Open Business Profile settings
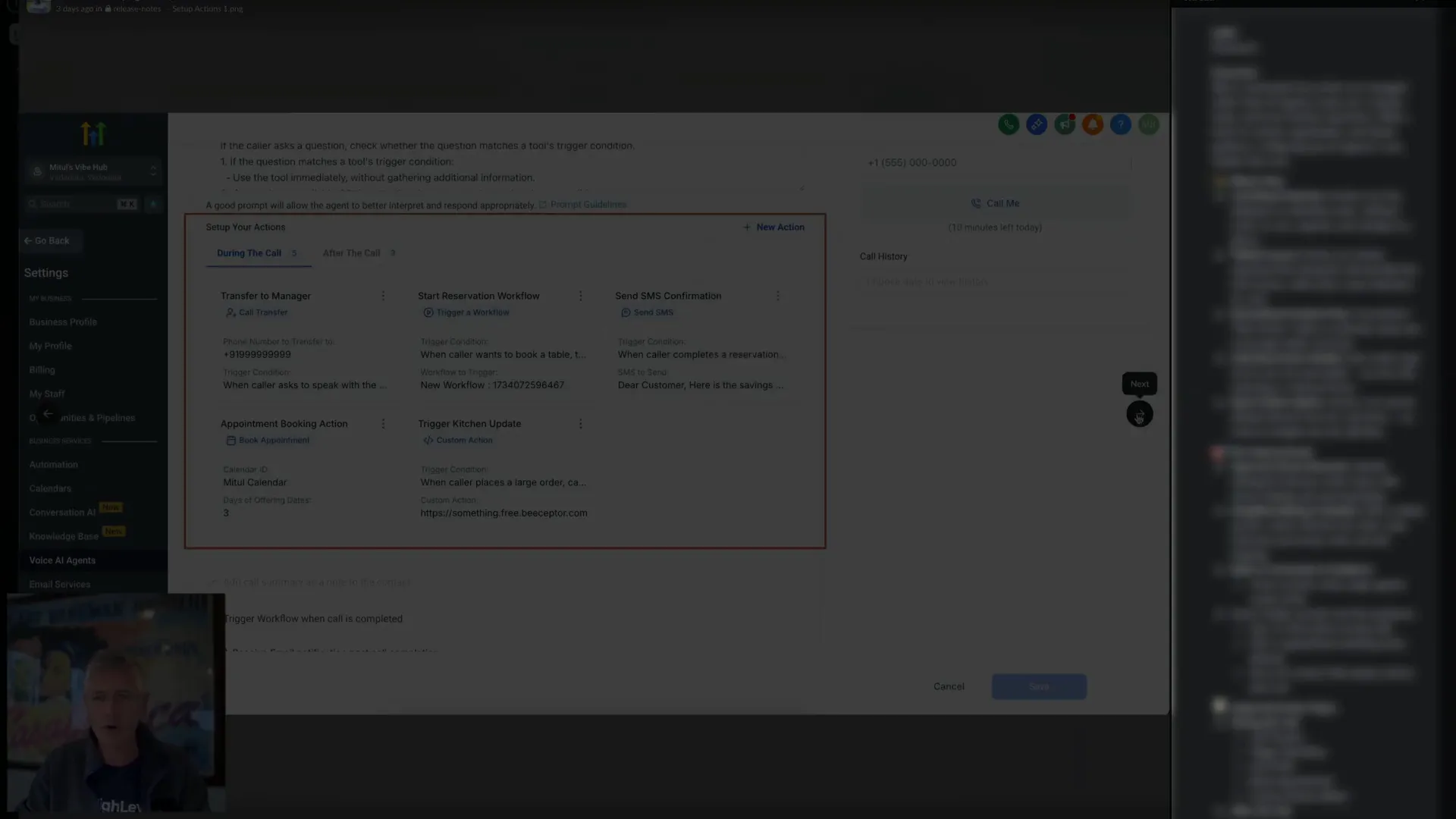The width and height of the screenshot is (1456, 819). (63, 322)
